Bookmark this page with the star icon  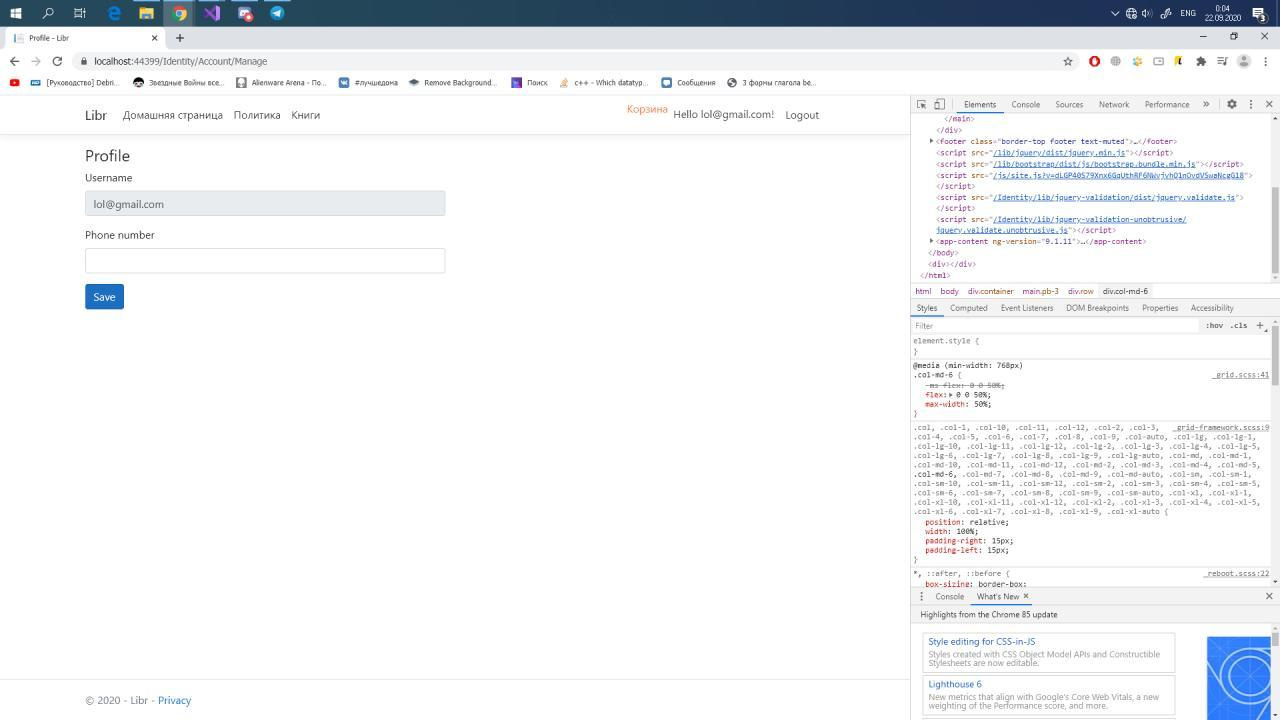point(1068,61)
